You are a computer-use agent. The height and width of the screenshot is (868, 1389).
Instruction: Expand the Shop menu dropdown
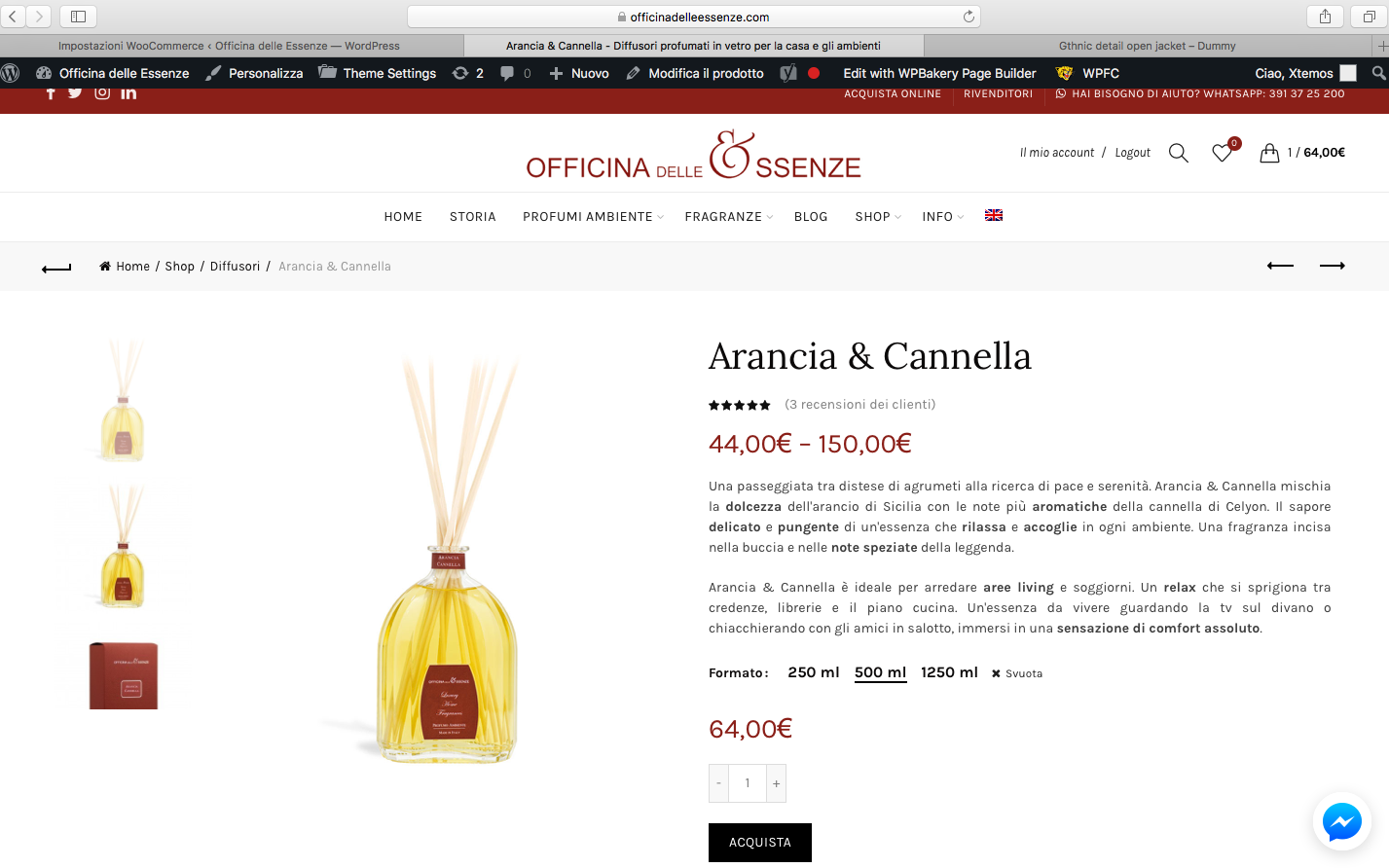point(878,217)
